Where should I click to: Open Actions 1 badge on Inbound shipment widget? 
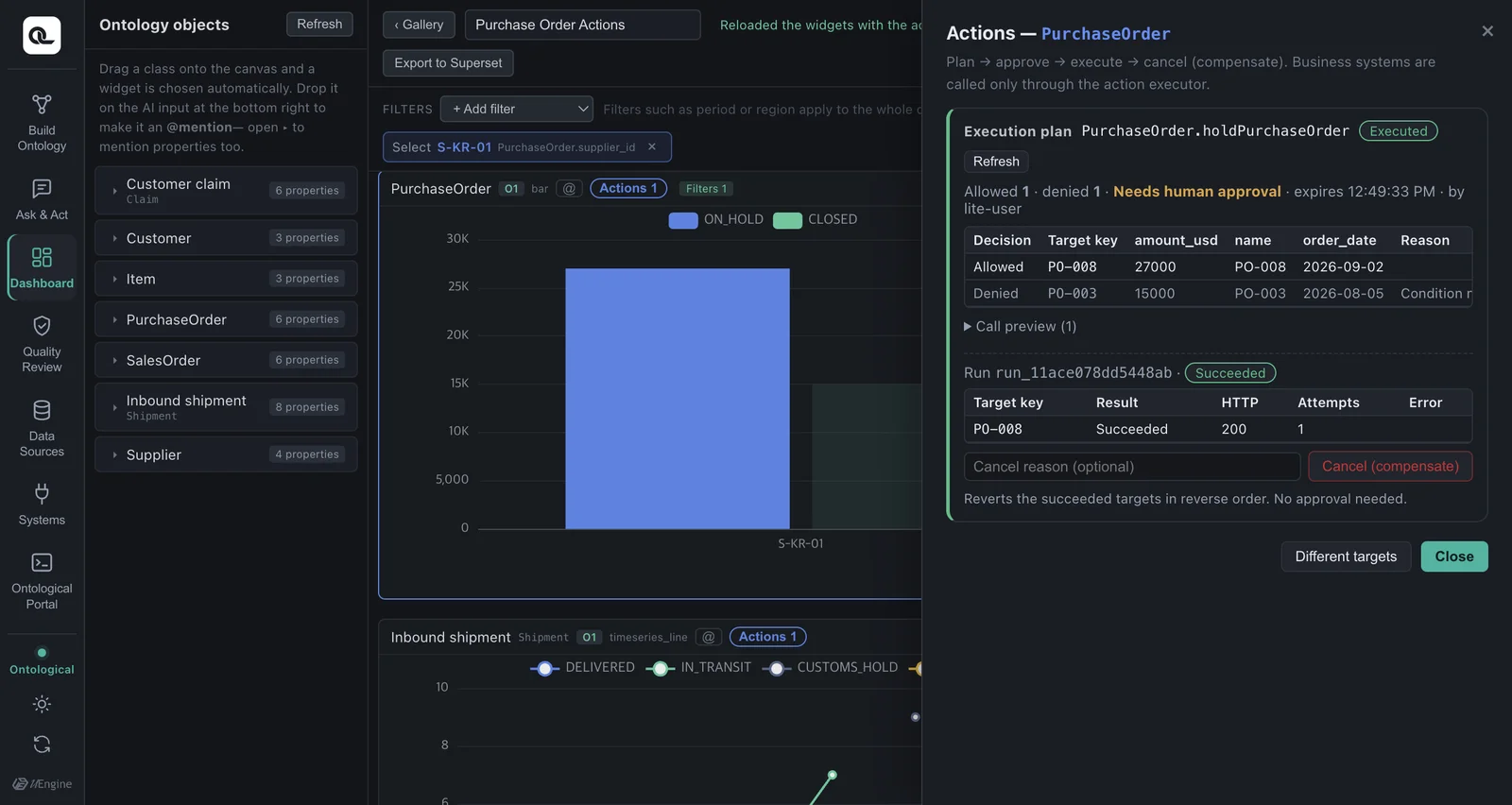pos(768,637)
